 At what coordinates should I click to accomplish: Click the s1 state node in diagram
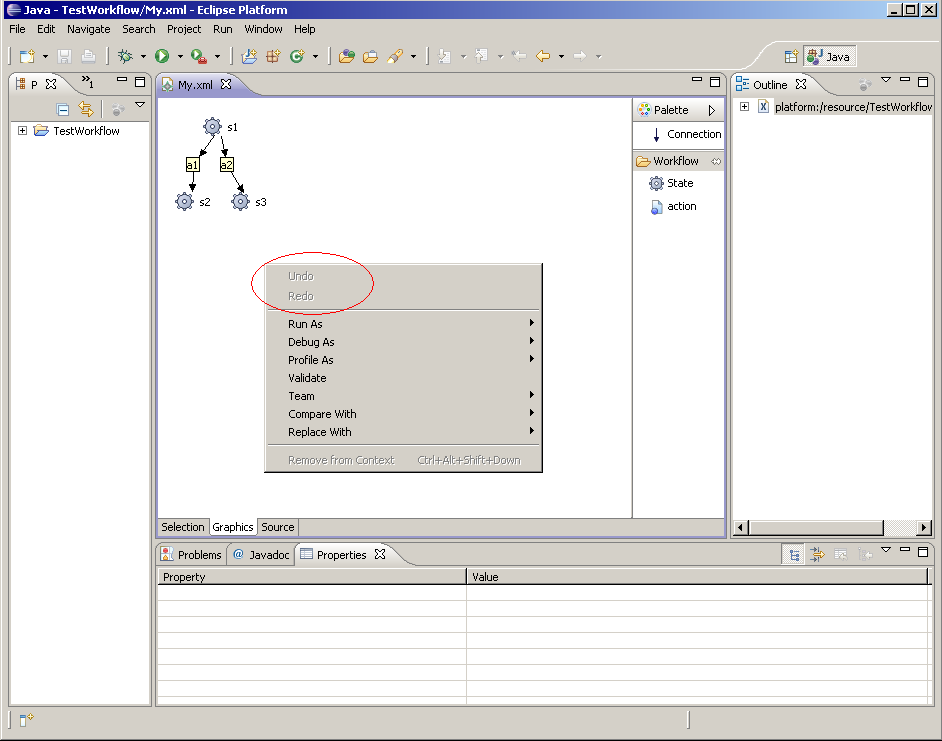coord(211,126)
